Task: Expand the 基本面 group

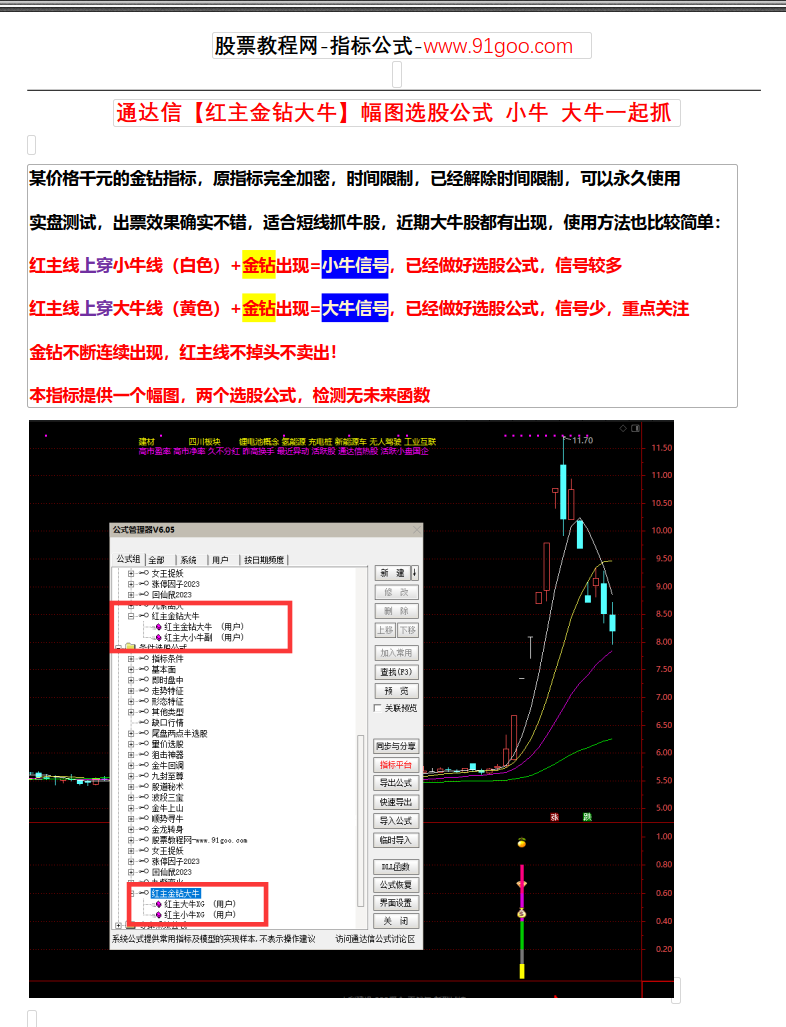Action: (x=131, y=669)
